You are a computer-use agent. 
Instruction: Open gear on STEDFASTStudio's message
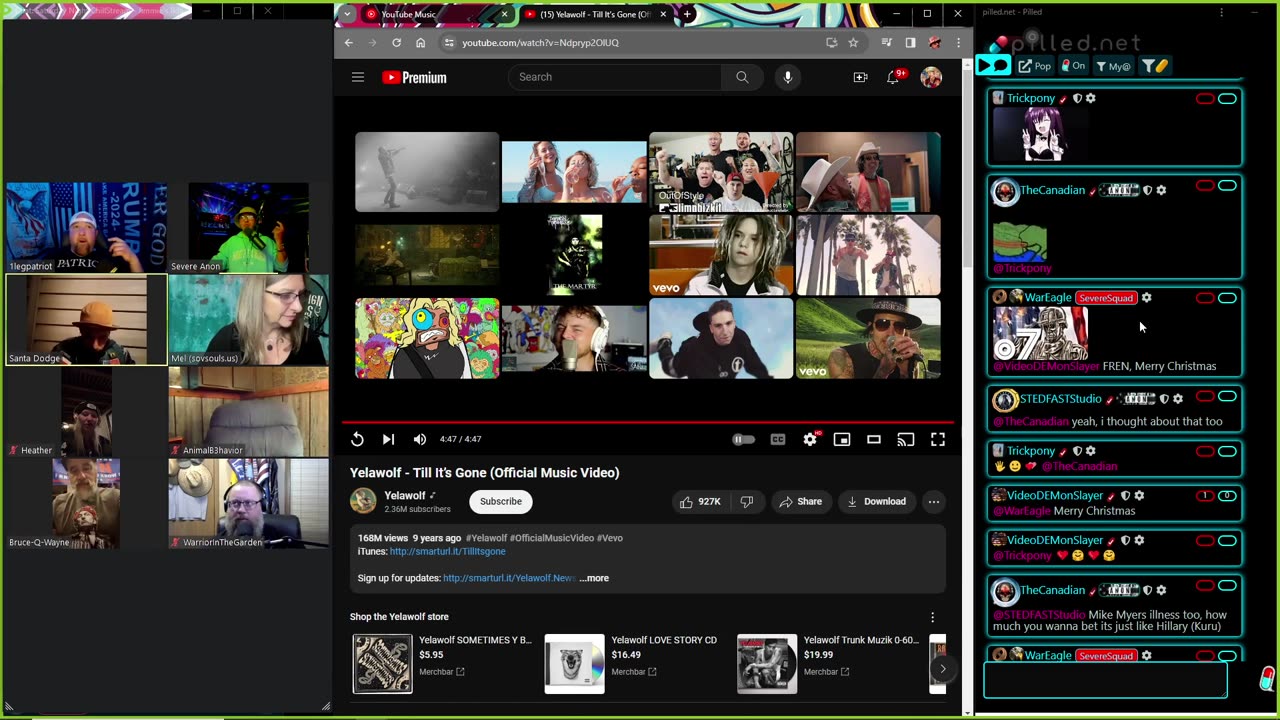[x=1178, y=399]
